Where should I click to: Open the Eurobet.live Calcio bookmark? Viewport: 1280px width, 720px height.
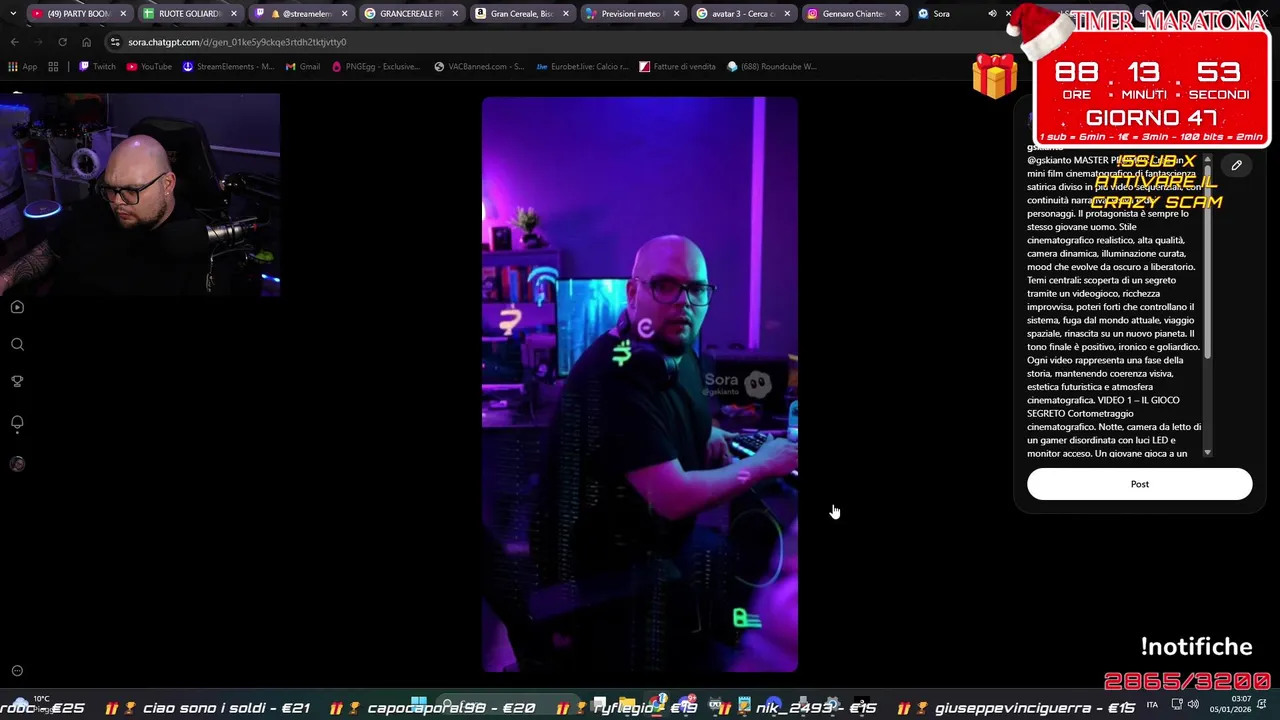tap(582, 67)
